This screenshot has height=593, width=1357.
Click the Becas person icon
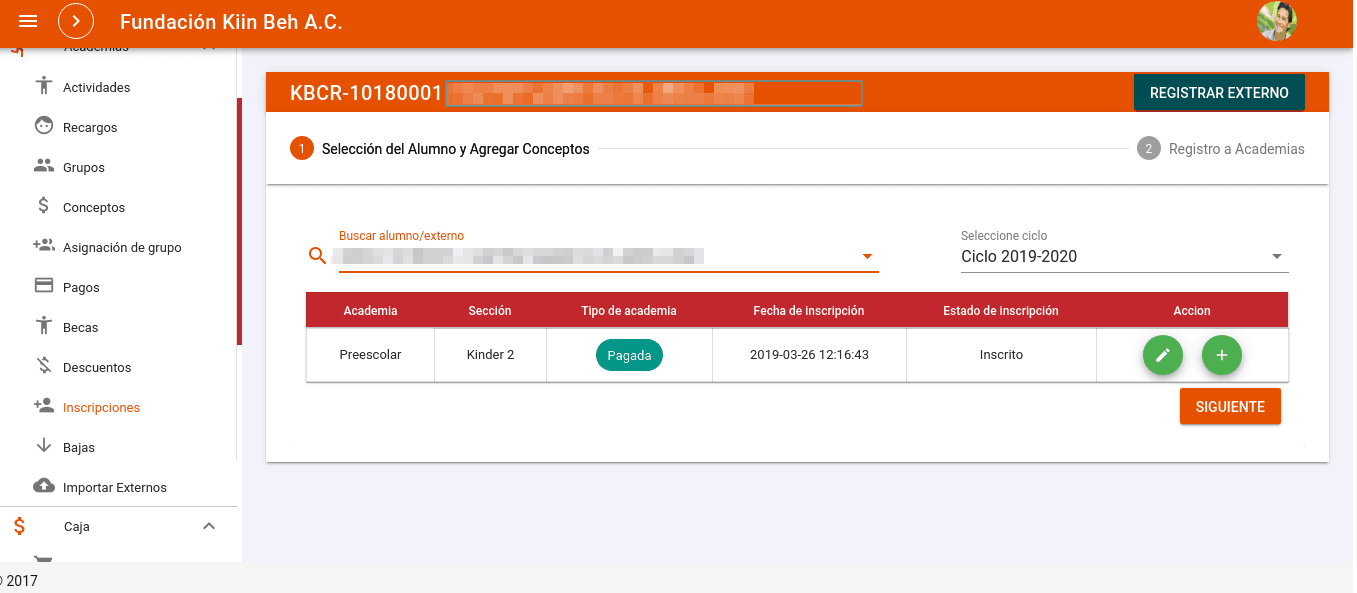(43, 326)
